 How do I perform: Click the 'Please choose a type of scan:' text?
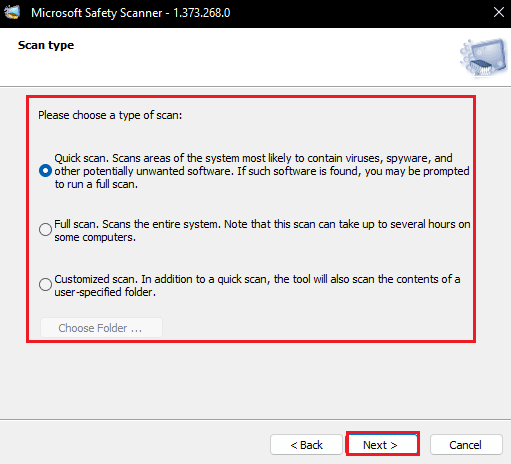[x=110, y=115]
